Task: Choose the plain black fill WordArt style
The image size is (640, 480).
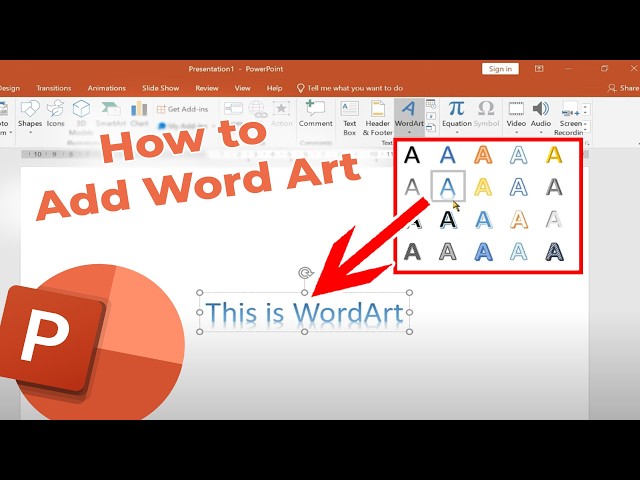Action: tap(412, 155)
